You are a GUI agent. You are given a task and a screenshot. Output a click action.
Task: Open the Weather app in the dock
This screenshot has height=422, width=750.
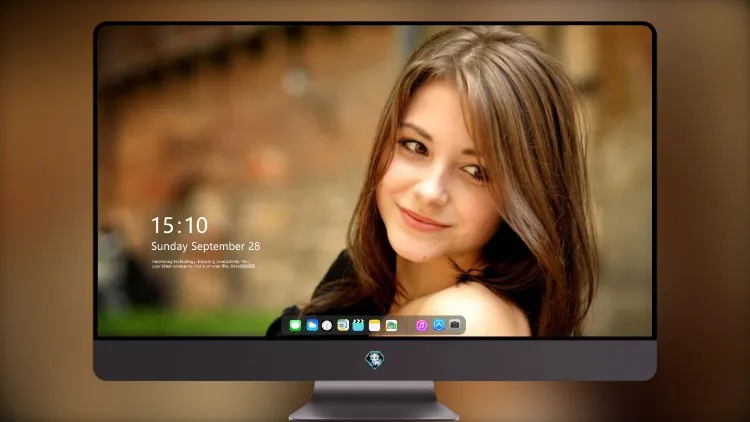[x=312, y=326]
